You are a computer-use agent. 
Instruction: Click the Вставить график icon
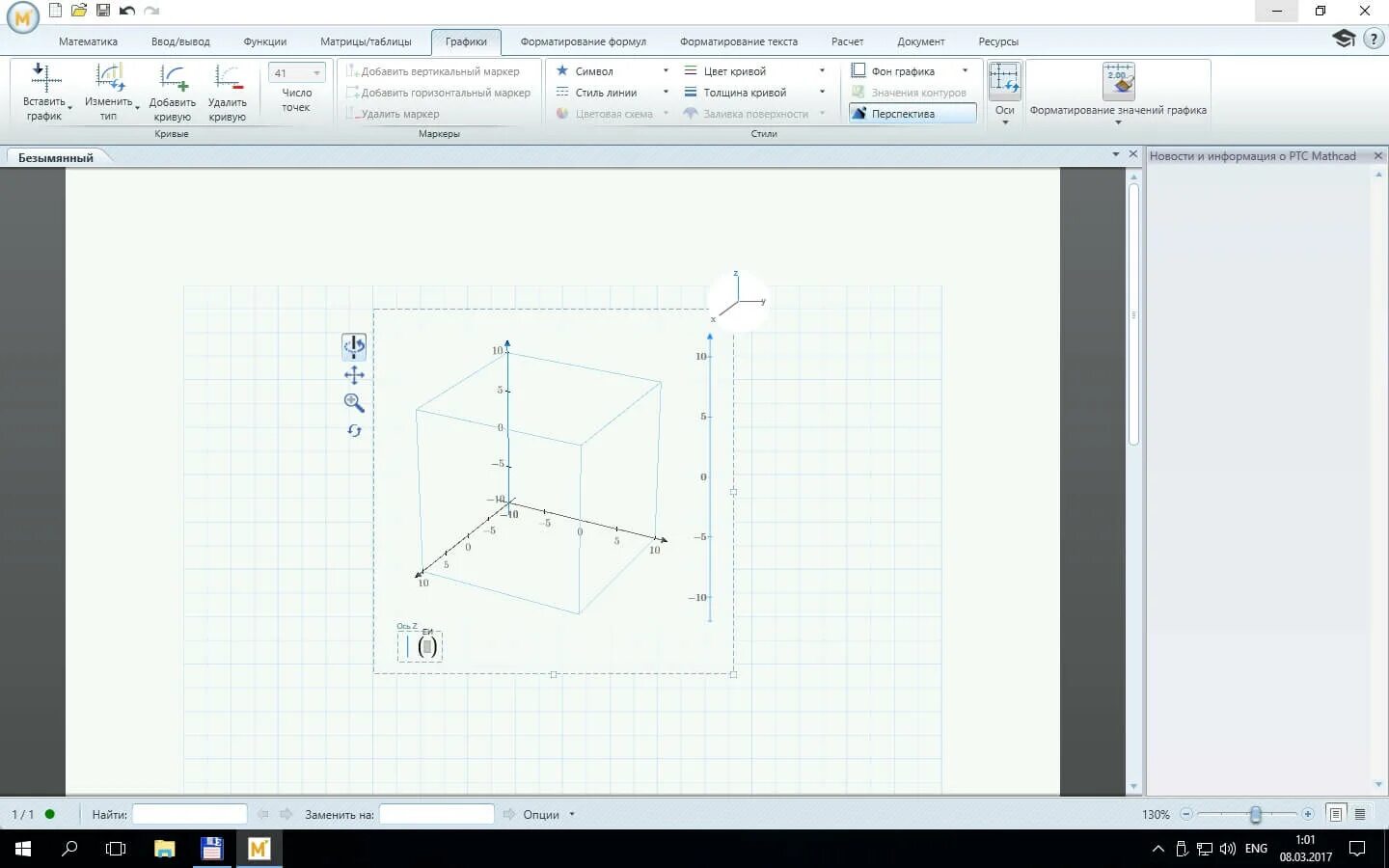pyautogui.click(x=44, y=78)
